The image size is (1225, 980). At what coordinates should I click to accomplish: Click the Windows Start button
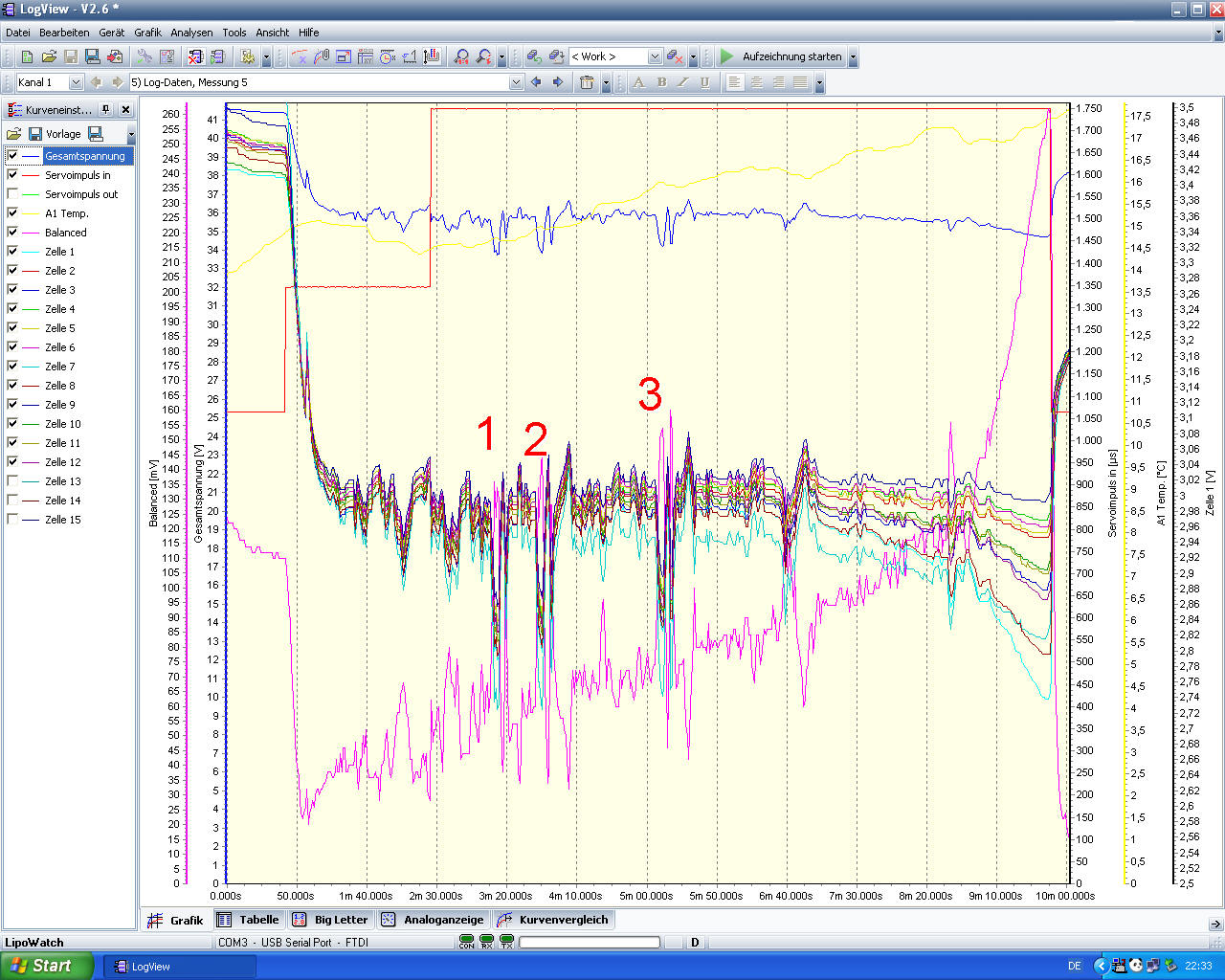[x=47, y=966]
